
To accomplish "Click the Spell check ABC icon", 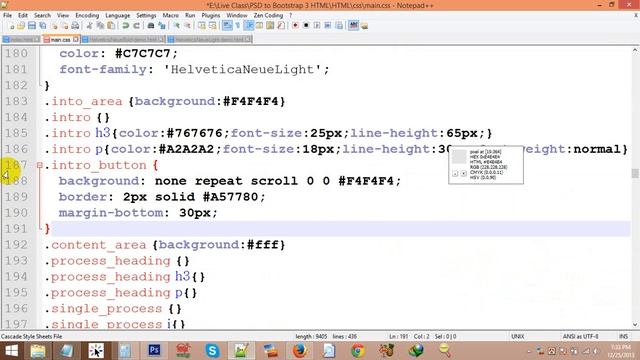I will pos(353,26).
